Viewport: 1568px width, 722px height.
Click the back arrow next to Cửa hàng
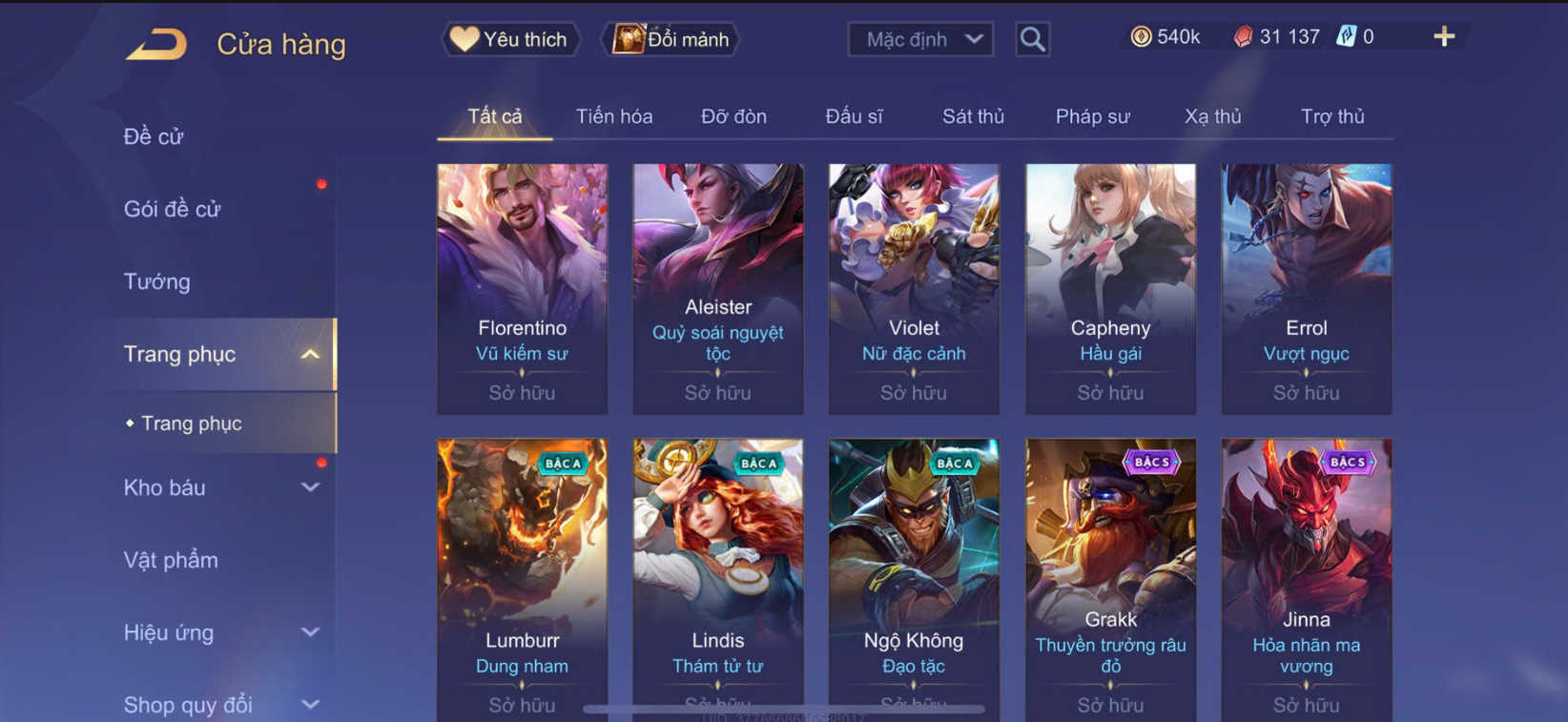point(156,44)
